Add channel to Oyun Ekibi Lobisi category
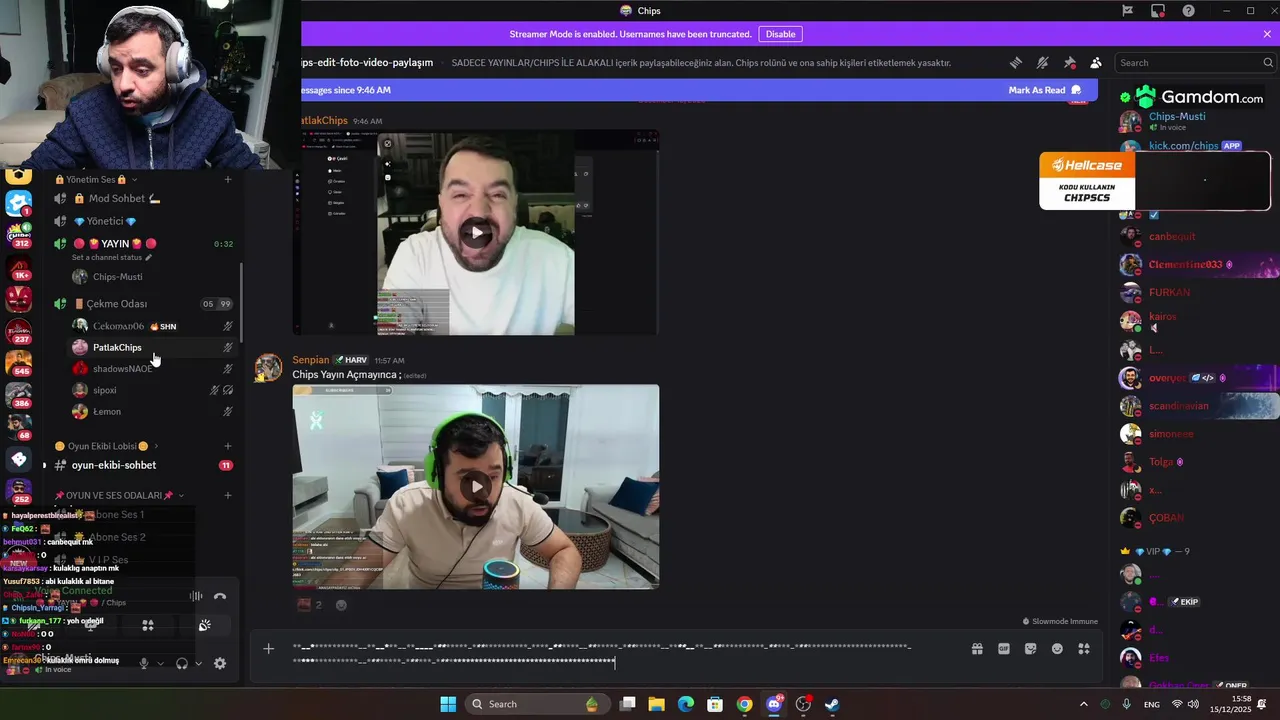 pyautogui.click(x=228, y=446)
